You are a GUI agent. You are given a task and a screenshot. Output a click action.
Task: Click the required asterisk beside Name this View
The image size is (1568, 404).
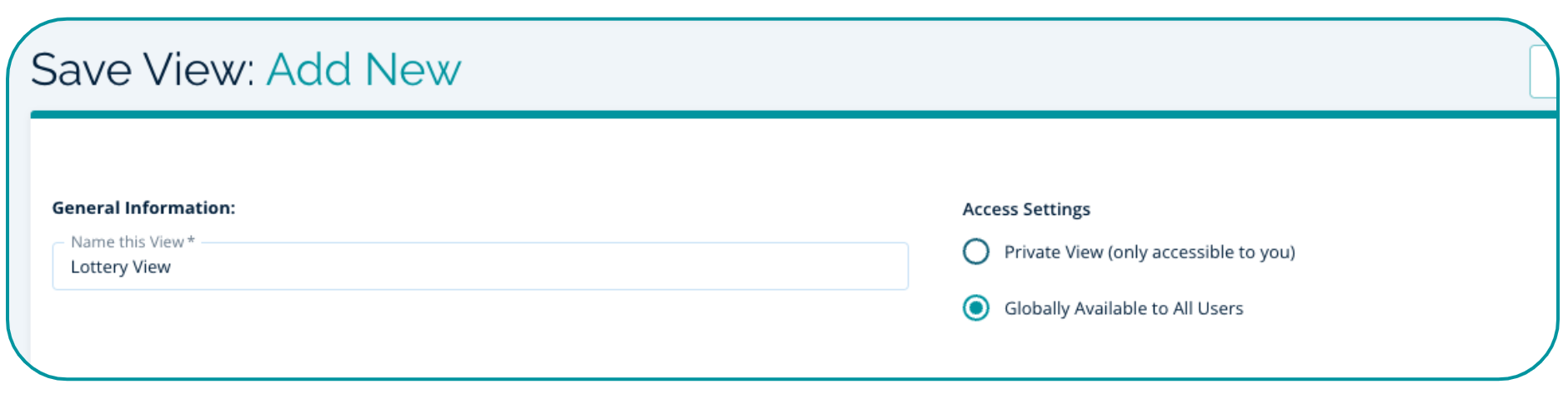pyautogui.click(x=191, y=241)
